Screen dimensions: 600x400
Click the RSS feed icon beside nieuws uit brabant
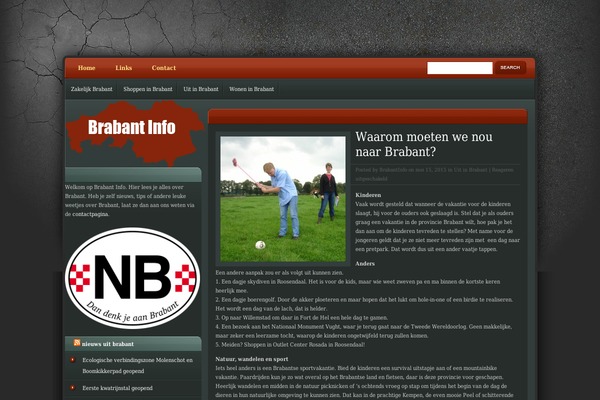point(77,342)
